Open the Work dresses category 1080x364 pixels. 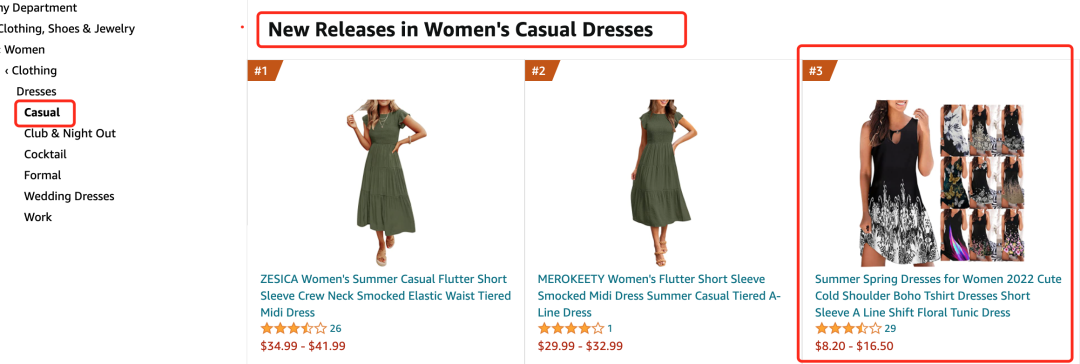click(x=38, y=217)
